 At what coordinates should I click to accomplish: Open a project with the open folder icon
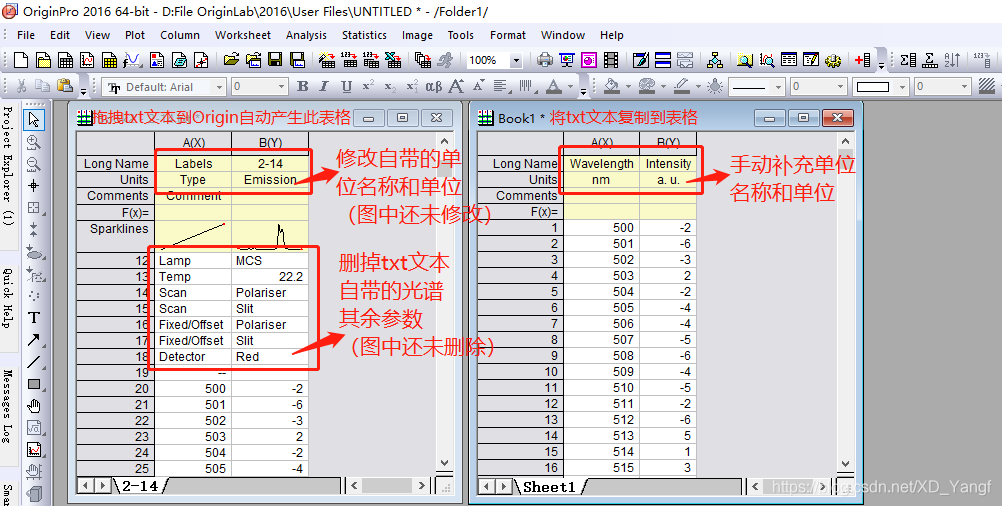click(x=231, y=61)
